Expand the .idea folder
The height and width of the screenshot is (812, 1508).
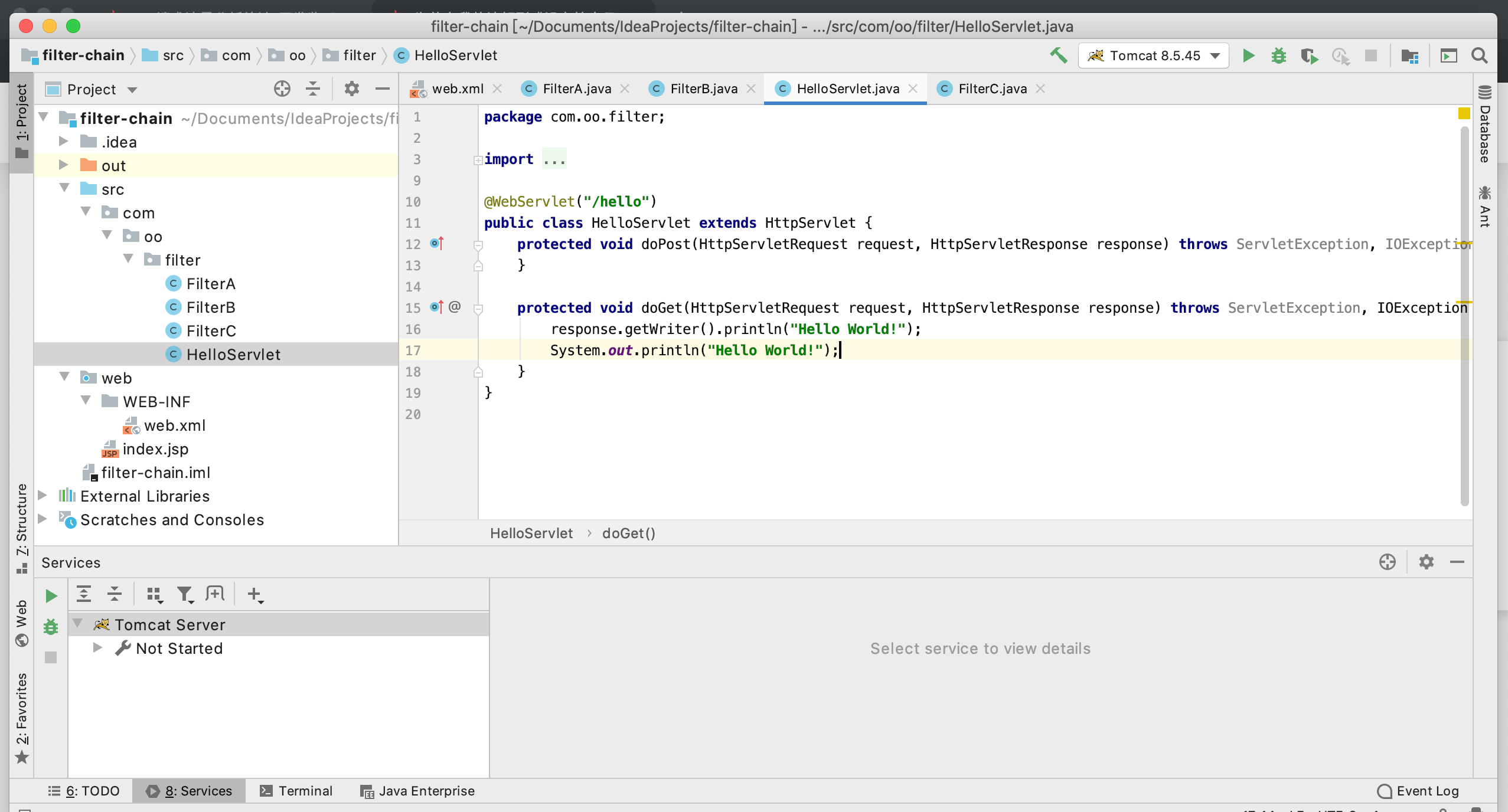[64, 142]
